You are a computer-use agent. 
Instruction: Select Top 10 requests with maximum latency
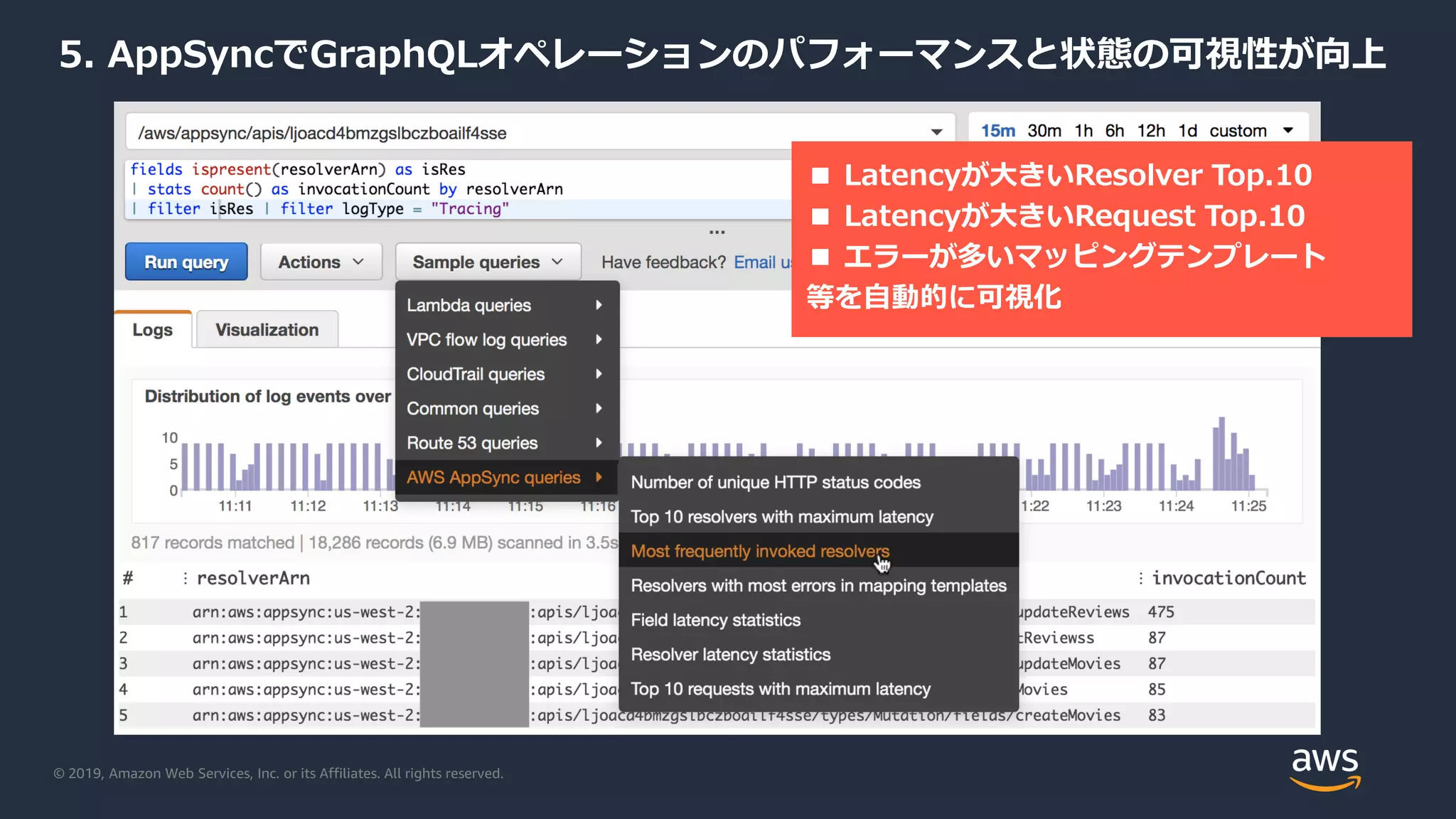pyautogui.click(x=818, y=689)
